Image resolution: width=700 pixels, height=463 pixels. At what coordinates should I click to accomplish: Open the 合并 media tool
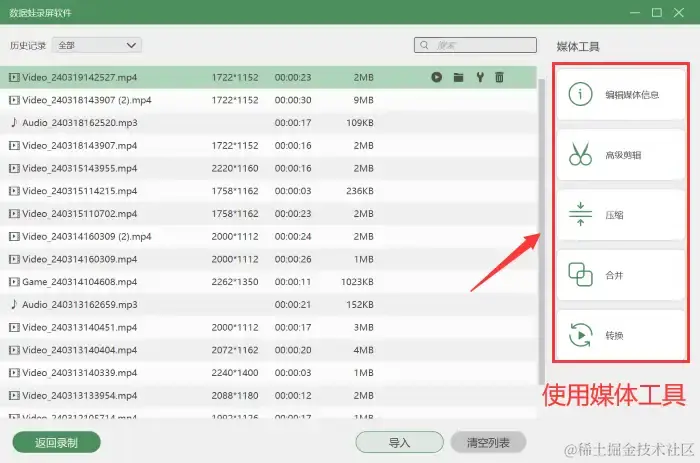tap(621, 275)
